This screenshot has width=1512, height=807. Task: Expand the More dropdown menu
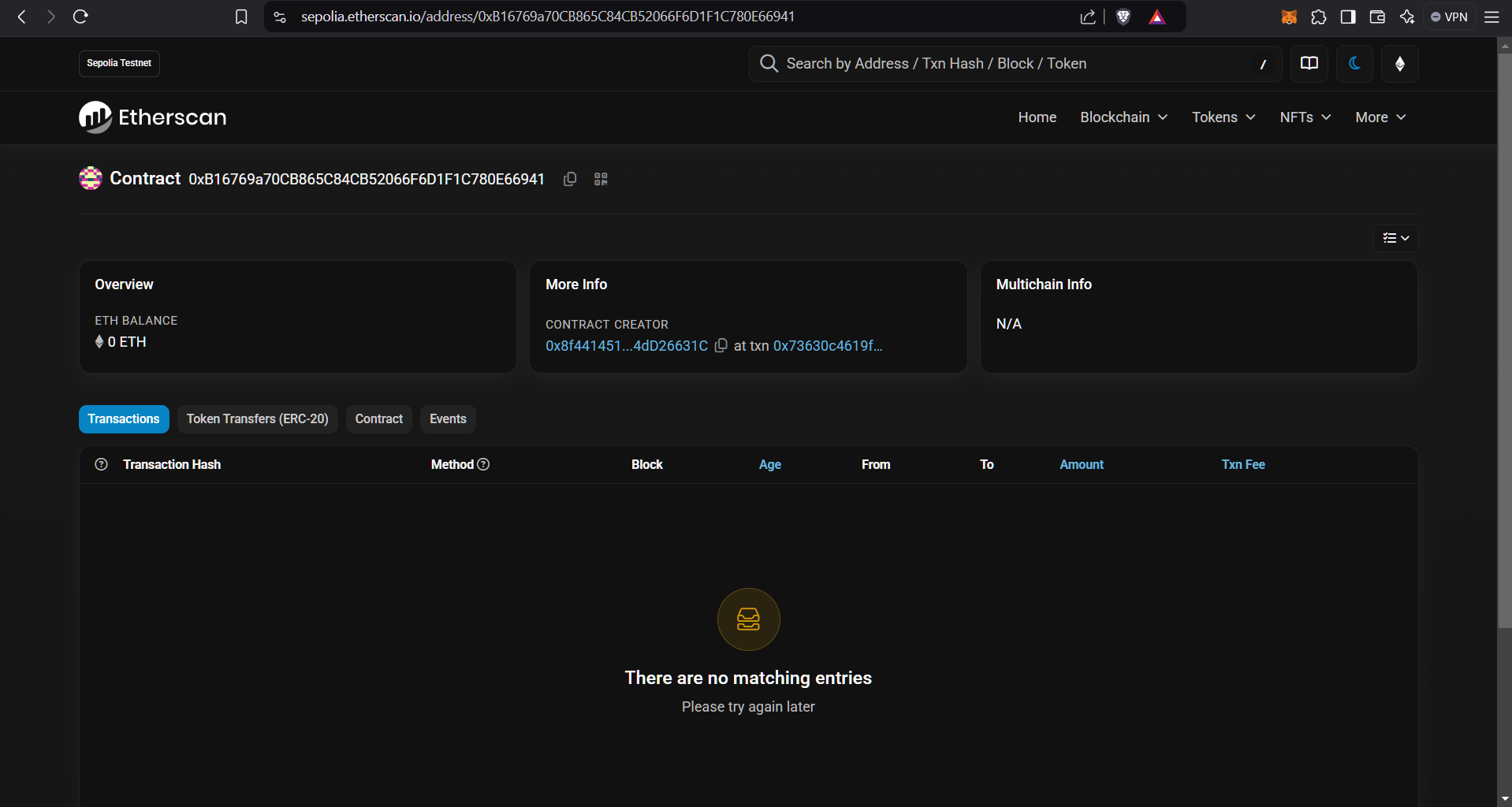[x=1380, y=117]
